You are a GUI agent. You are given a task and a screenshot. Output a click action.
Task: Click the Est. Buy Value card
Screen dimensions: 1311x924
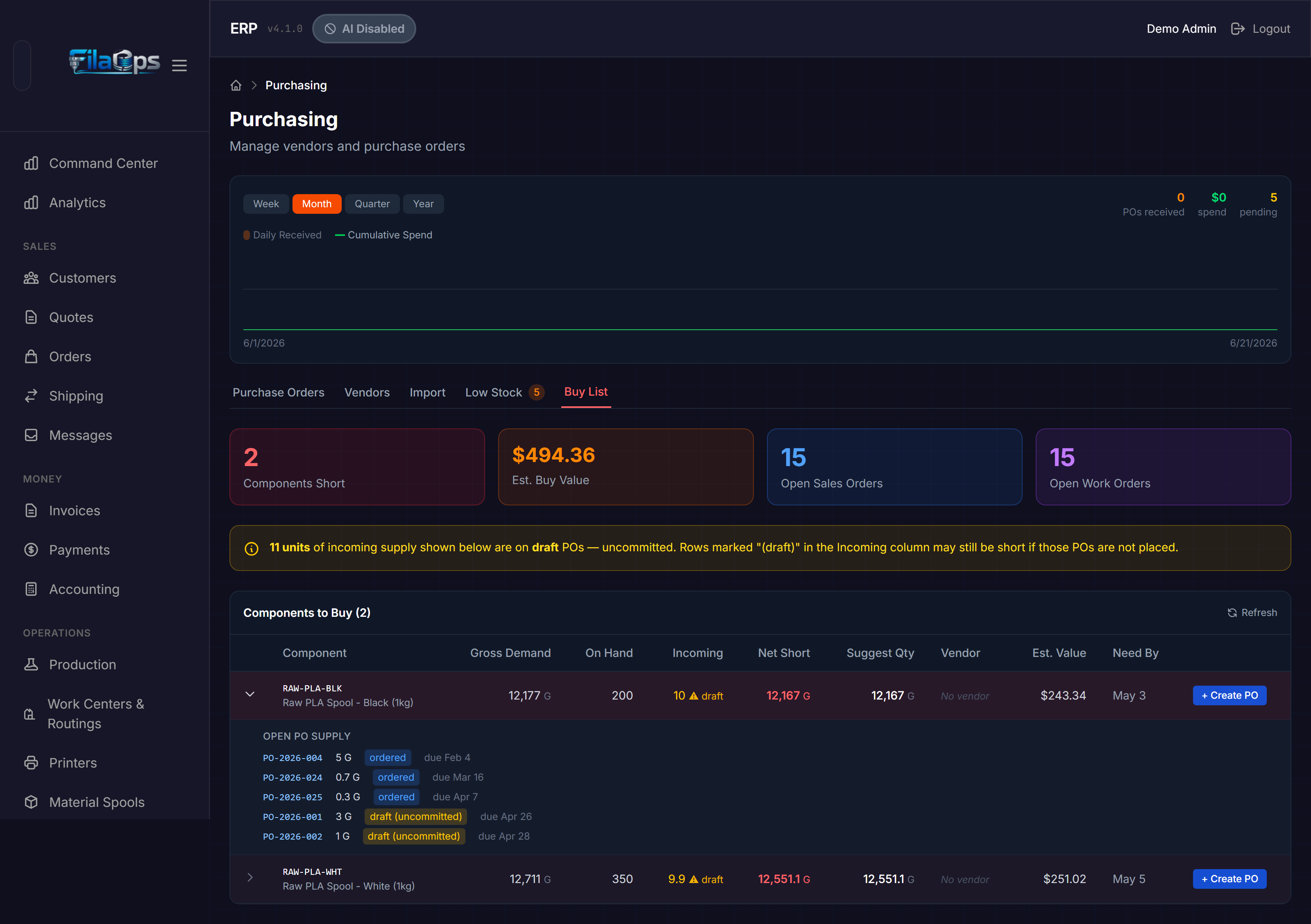coord(626,467)
